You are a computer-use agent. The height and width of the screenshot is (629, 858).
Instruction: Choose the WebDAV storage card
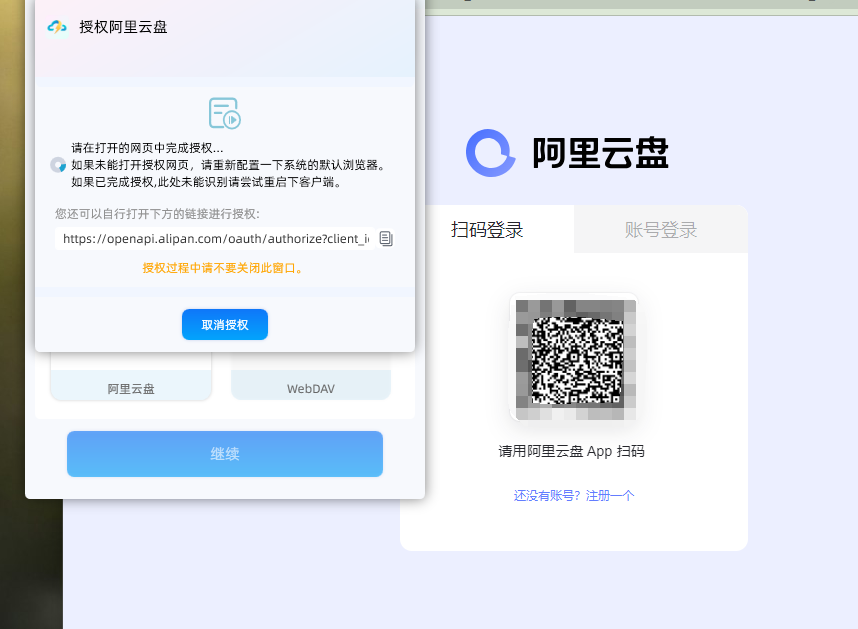click(311, 377)
